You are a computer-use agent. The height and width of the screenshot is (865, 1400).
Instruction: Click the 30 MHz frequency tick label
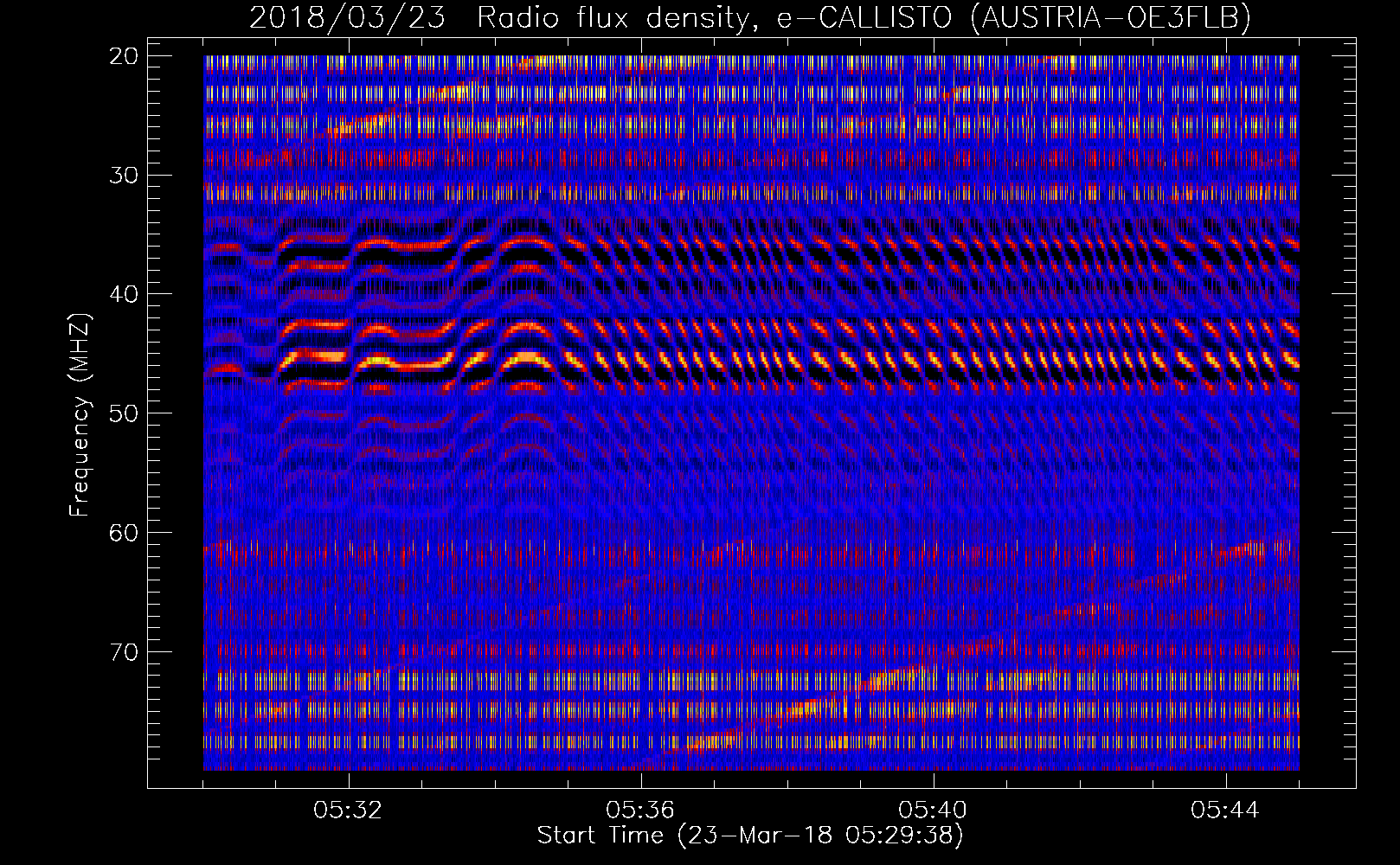point(125,175)
